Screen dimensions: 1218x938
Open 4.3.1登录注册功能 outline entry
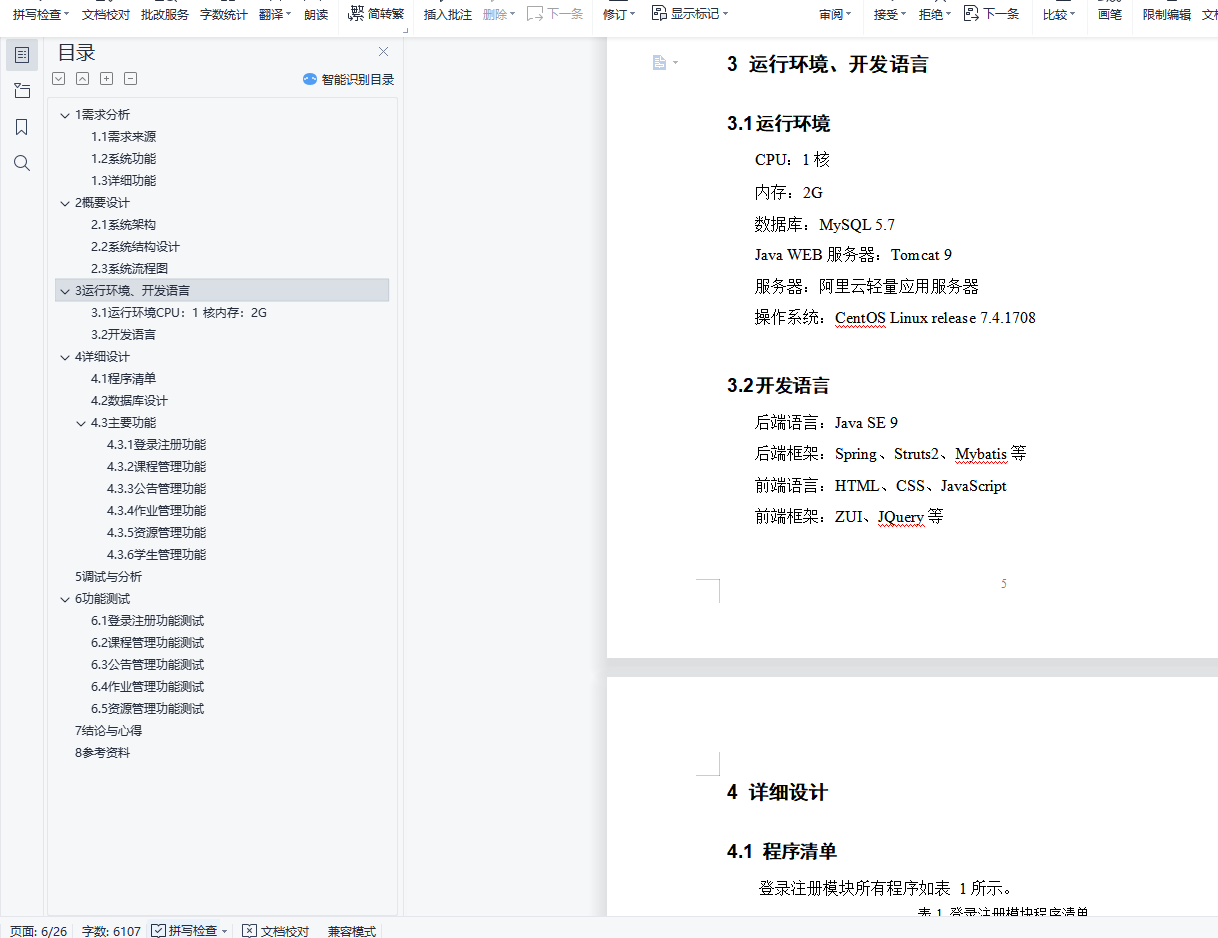tap(156, 445)
